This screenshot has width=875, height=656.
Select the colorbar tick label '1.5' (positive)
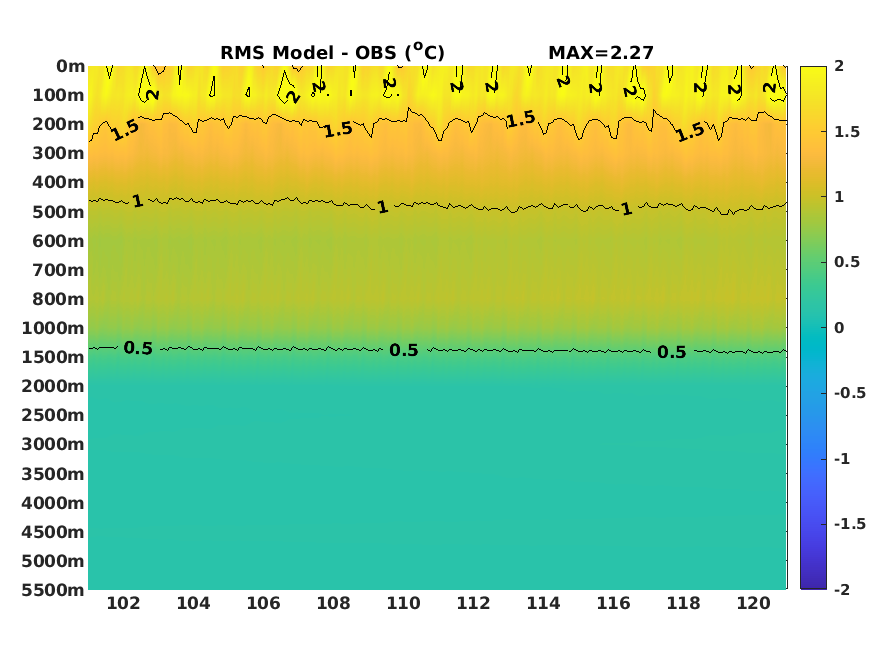[x=847, y=132]
